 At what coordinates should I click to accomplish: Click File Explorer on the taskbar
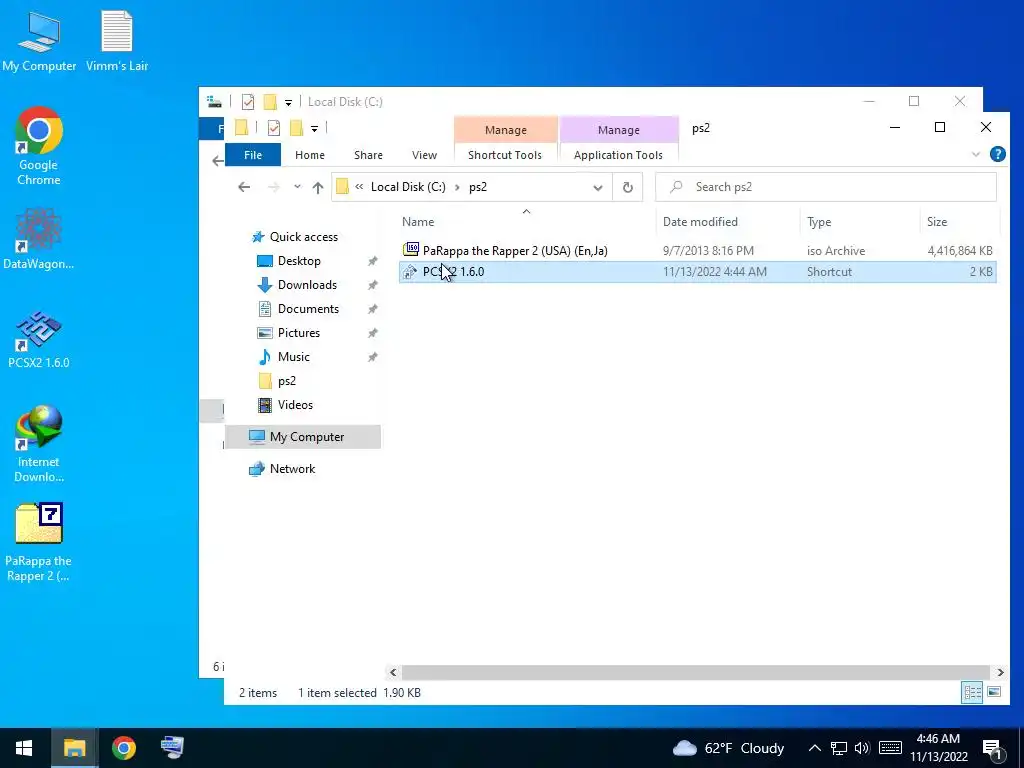point(74,748)
